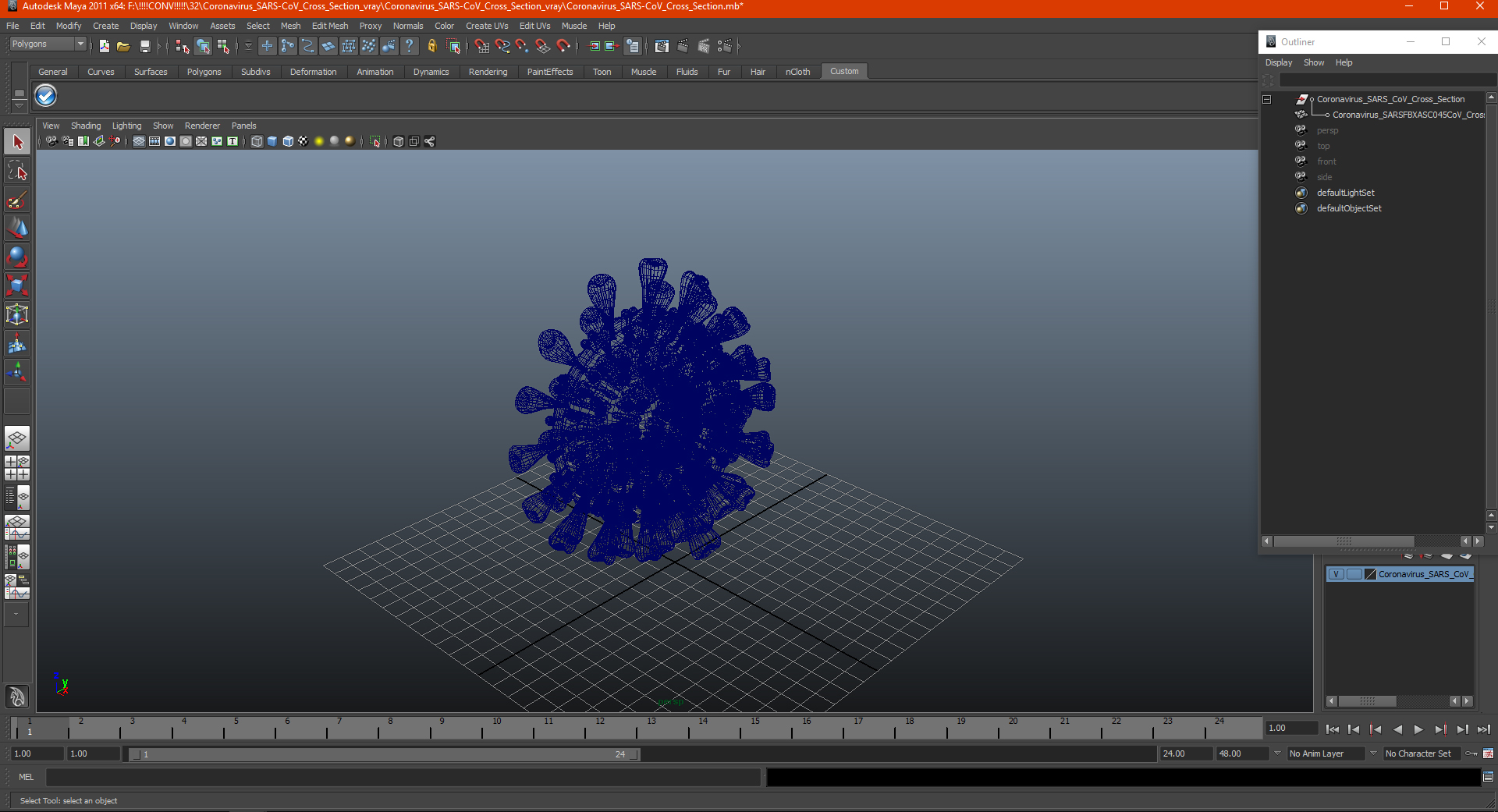The height and width of the screenshot is (812, 1498).
Task: Toggle use all lights yellow sphere
Action: [319, 141]
